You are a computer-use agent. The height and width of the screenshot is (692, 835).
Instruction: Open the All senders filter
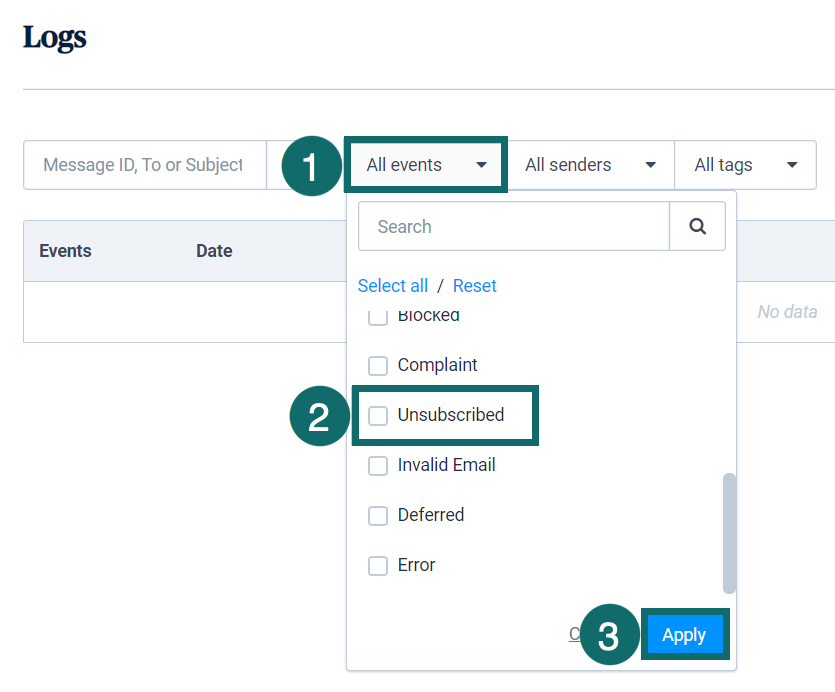click(590, 164)
